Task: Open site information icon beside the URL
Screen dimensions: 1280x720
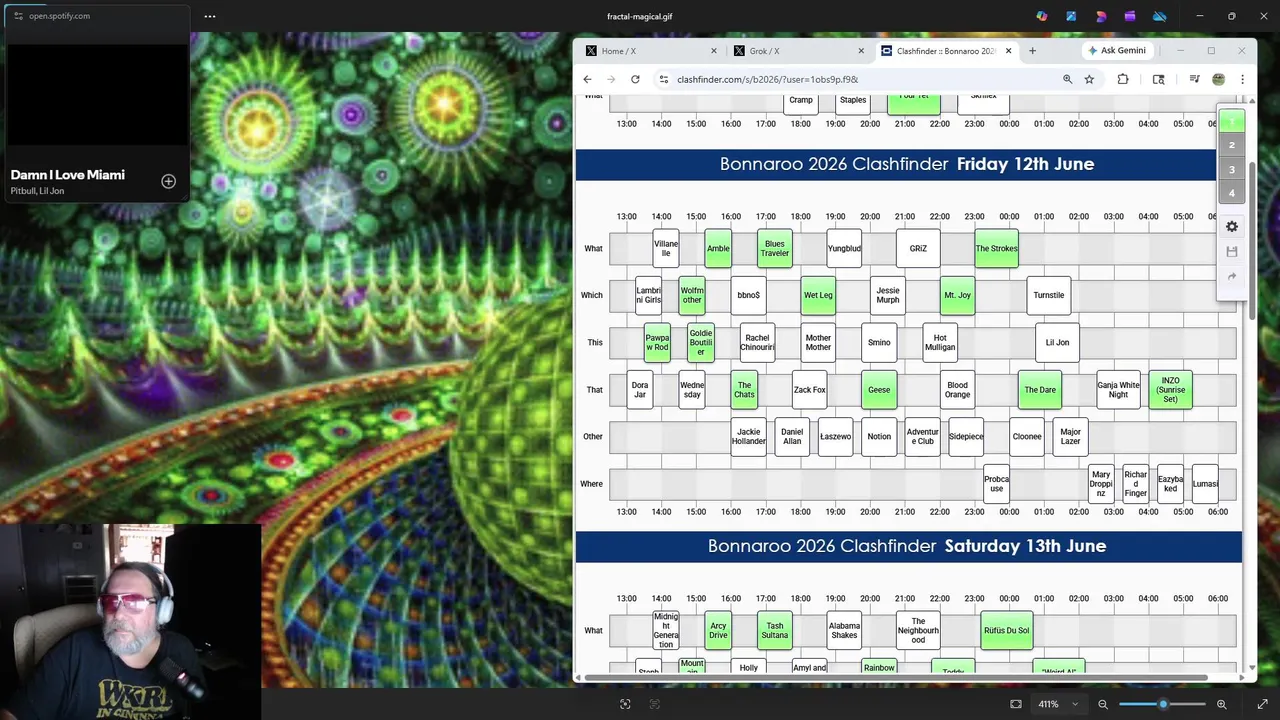Action: pyautogui.click(x=663, y=79)
